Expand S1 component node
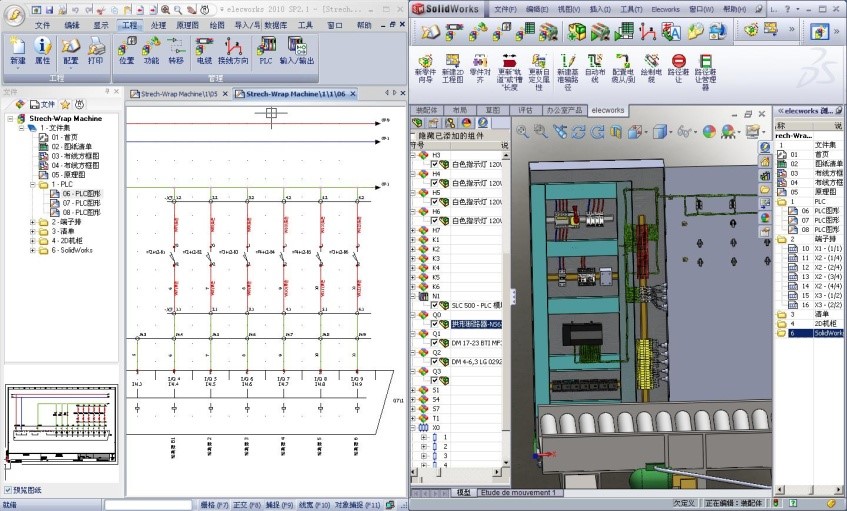 coord(413,390)
